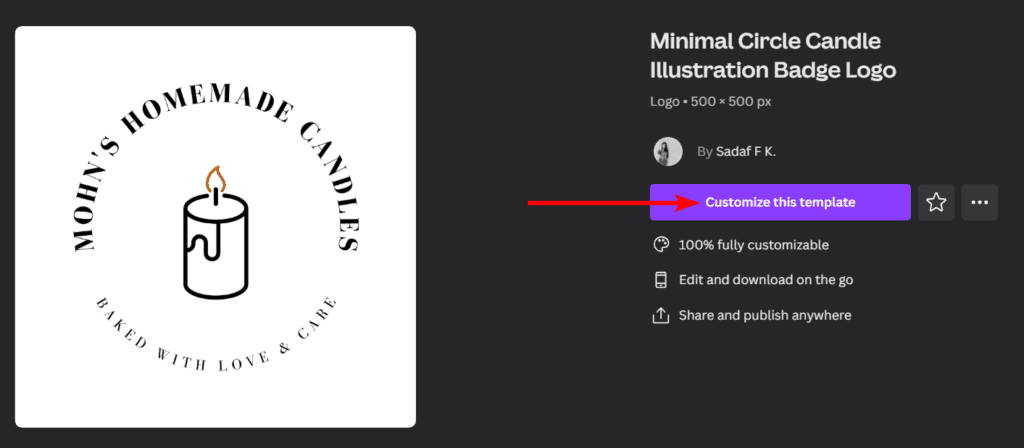The width and height of the screenshot is (1024, 448).
Task: Open the three-dot more options menu
Action: (979, 202)
